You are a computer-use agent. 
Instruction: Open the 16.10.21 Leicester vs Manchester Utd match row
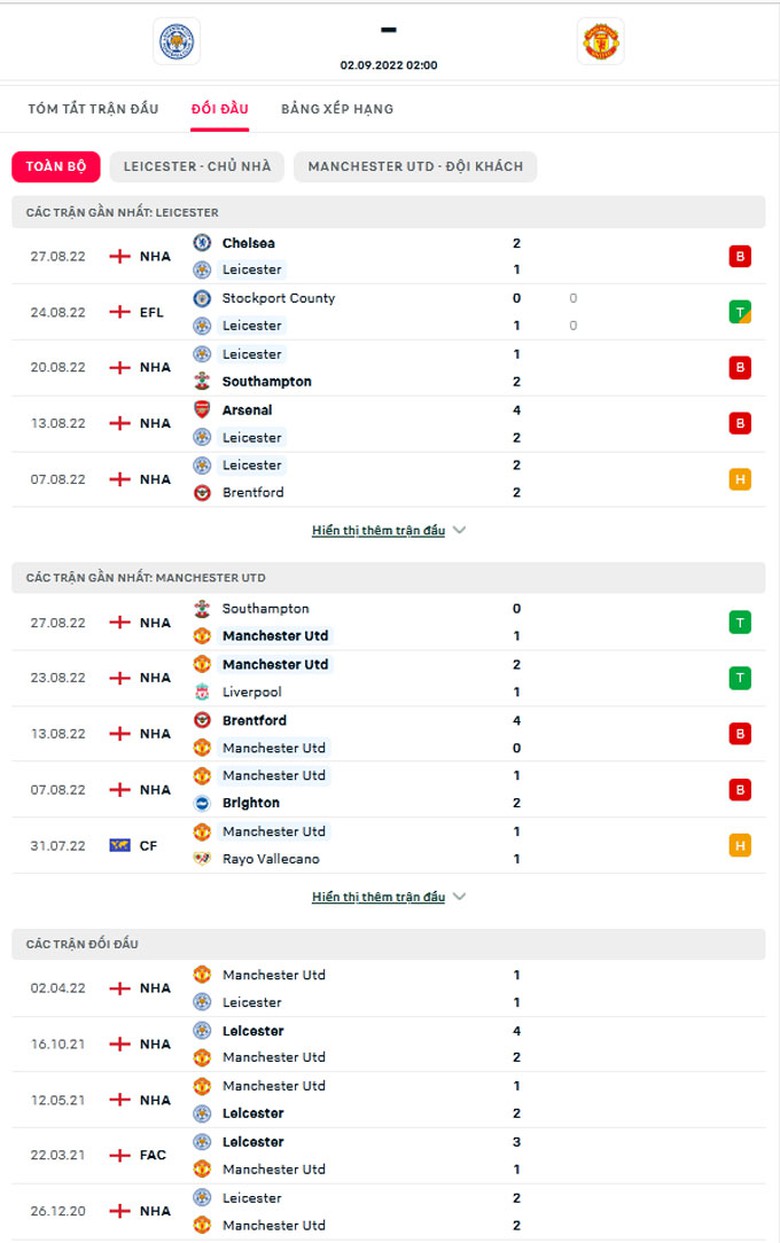click(388, 1044)
